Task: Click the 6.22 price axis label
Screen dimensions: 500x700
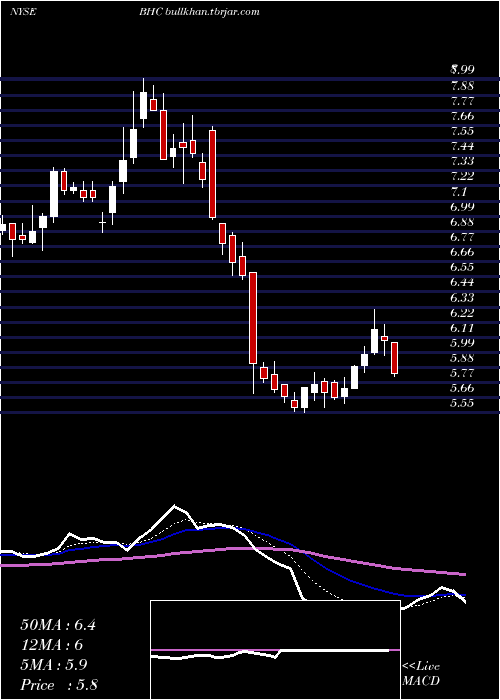Action: tap(462, 312)
